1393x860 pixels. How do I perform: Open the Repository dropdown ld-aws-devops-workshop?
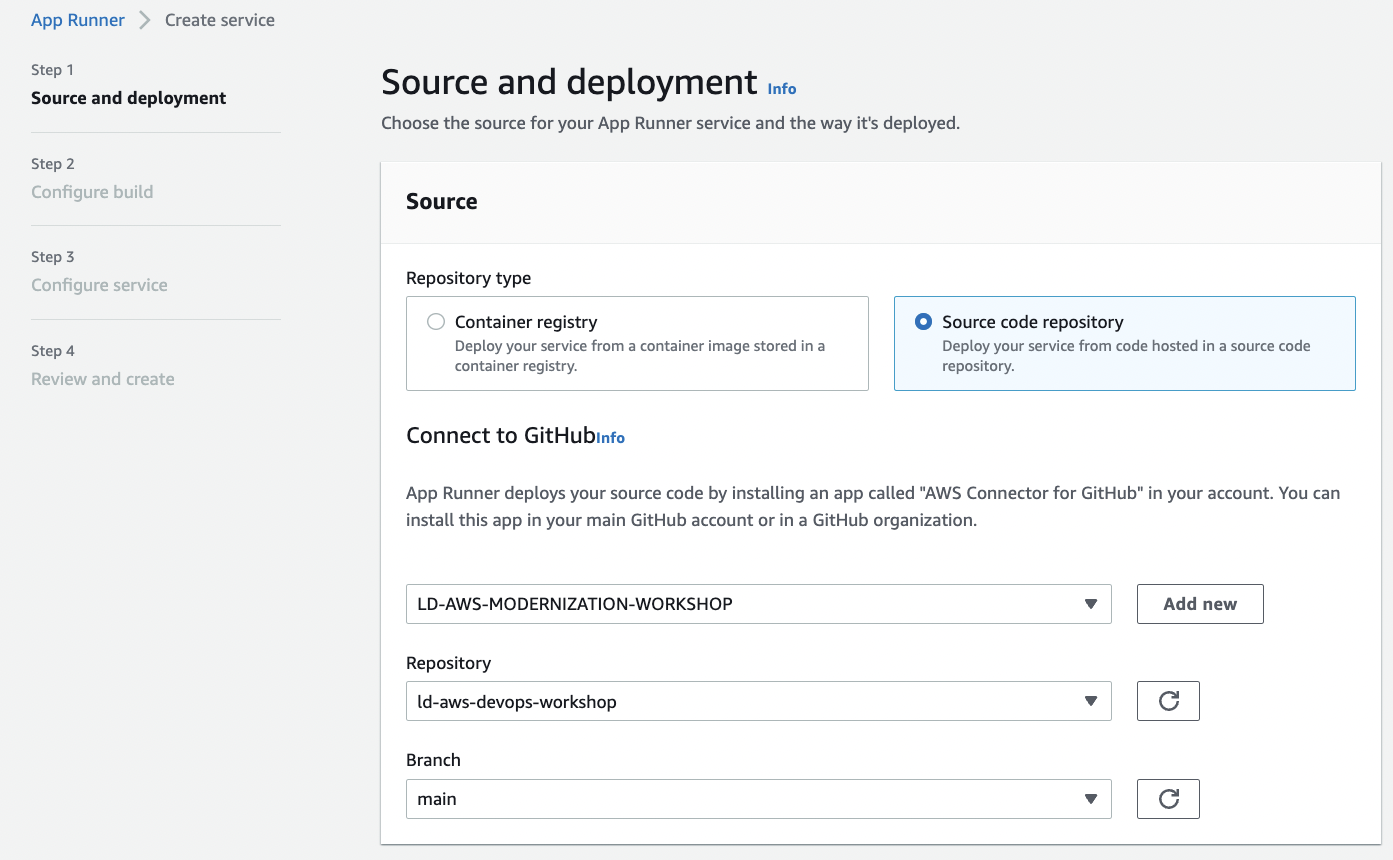tap(758, 701)
